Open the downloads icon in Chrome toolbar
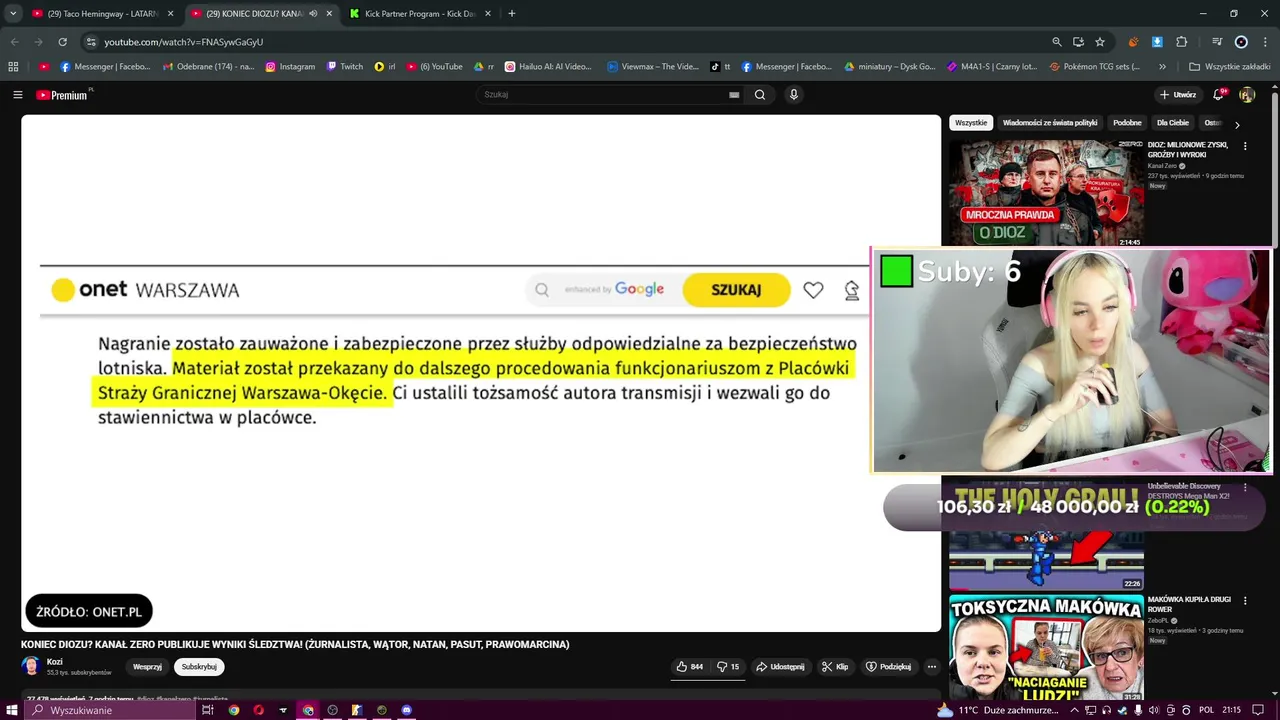Image resolution: width=1280 pixels, height=720 pixels. point(1157,42)
